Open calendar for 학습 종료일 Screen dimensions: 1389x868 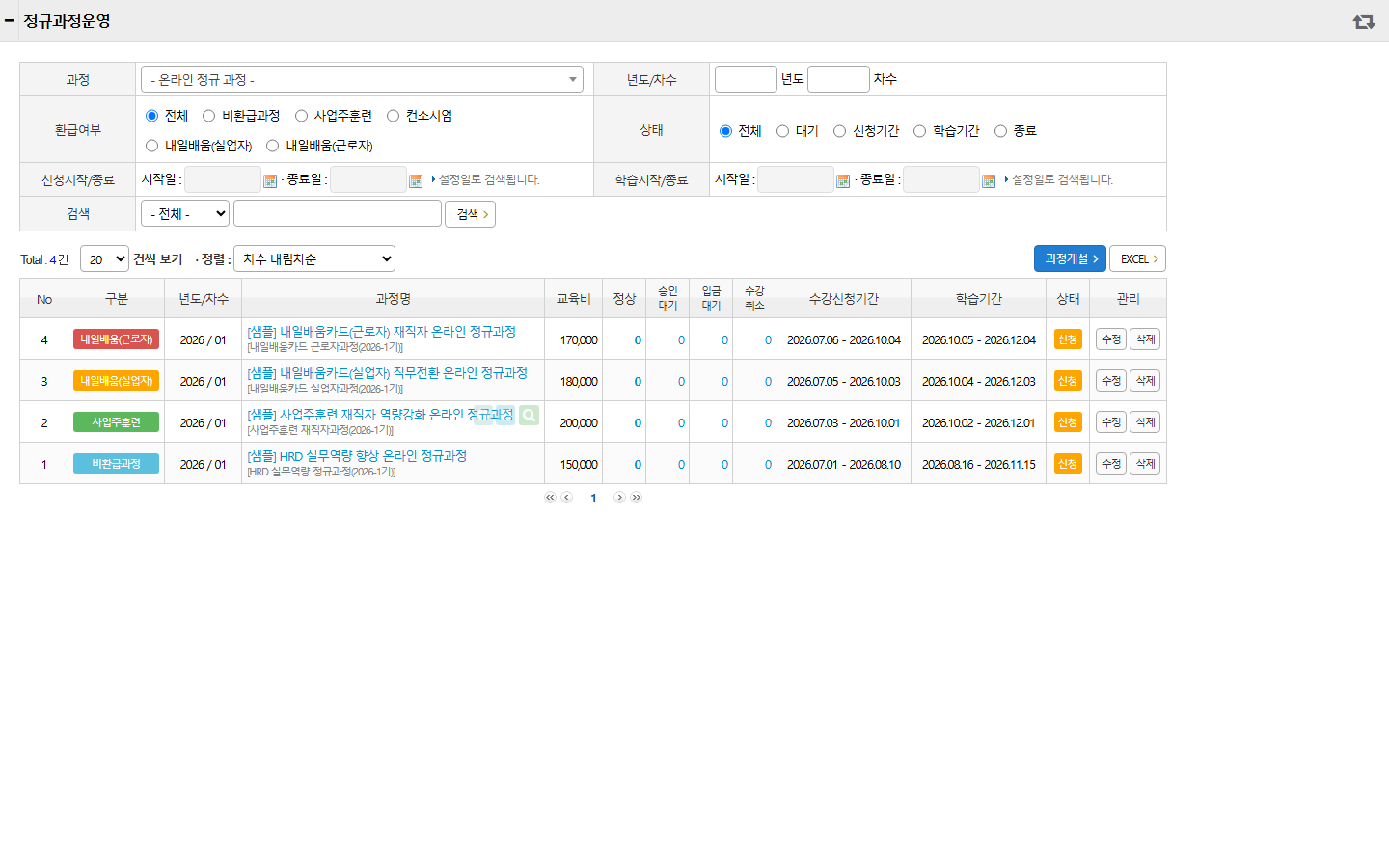click(989, 180)
